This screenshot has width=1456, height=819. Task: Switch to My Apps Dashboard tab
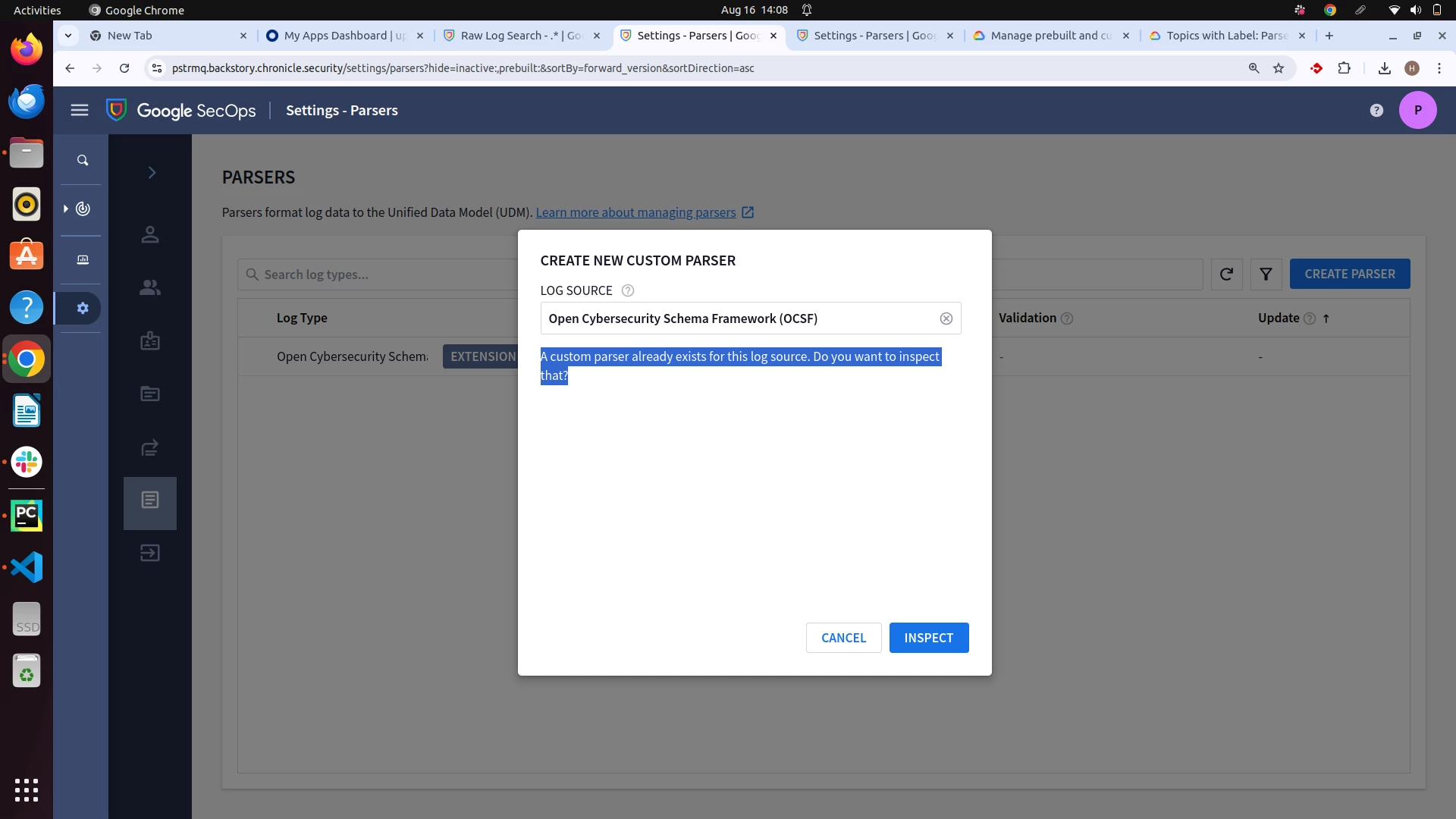point(345,36)
